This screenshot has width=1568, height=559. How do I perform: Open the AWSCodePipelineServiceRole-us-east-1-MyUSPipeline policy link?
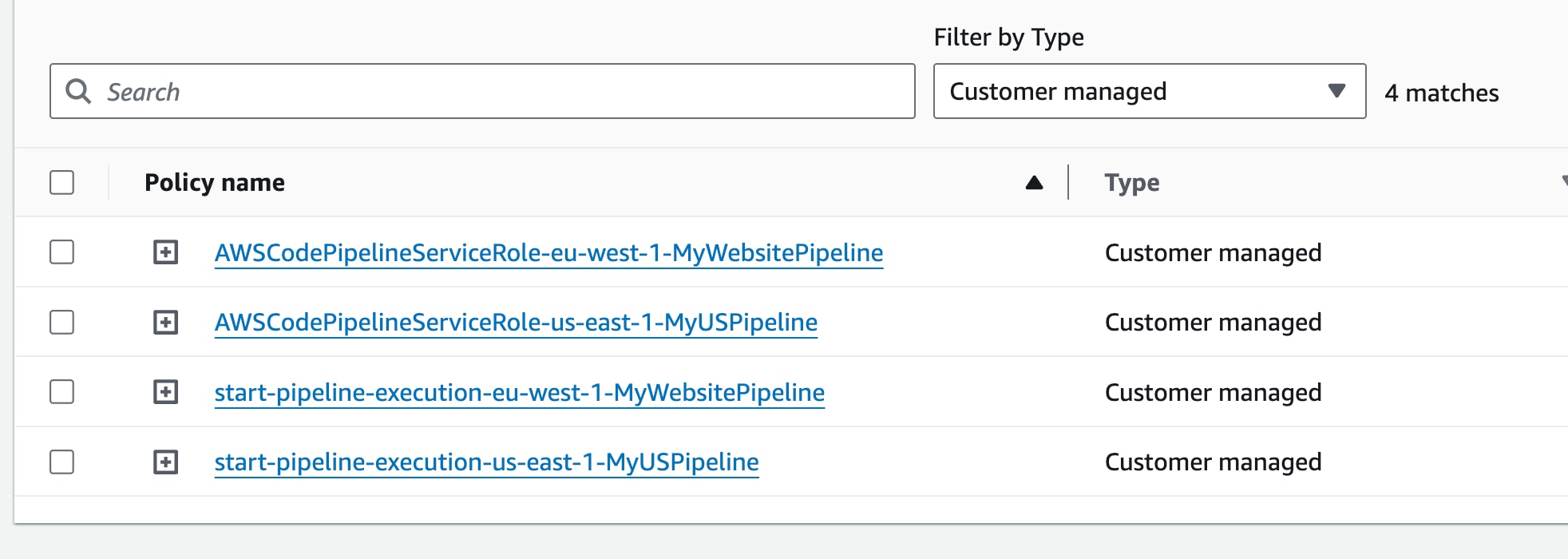click(516, 323)
